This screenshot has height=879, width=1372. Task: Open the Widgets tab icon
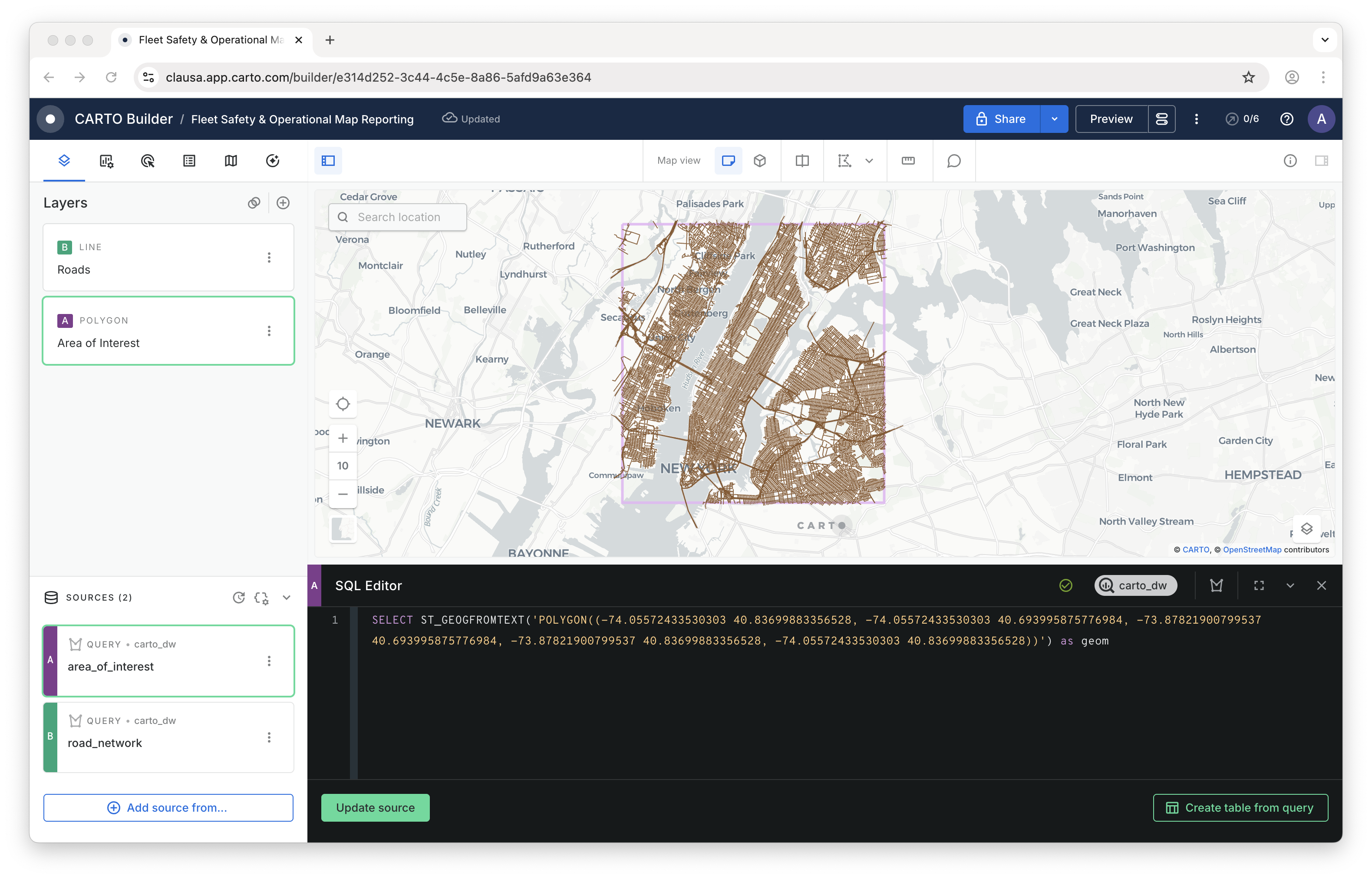106,161
